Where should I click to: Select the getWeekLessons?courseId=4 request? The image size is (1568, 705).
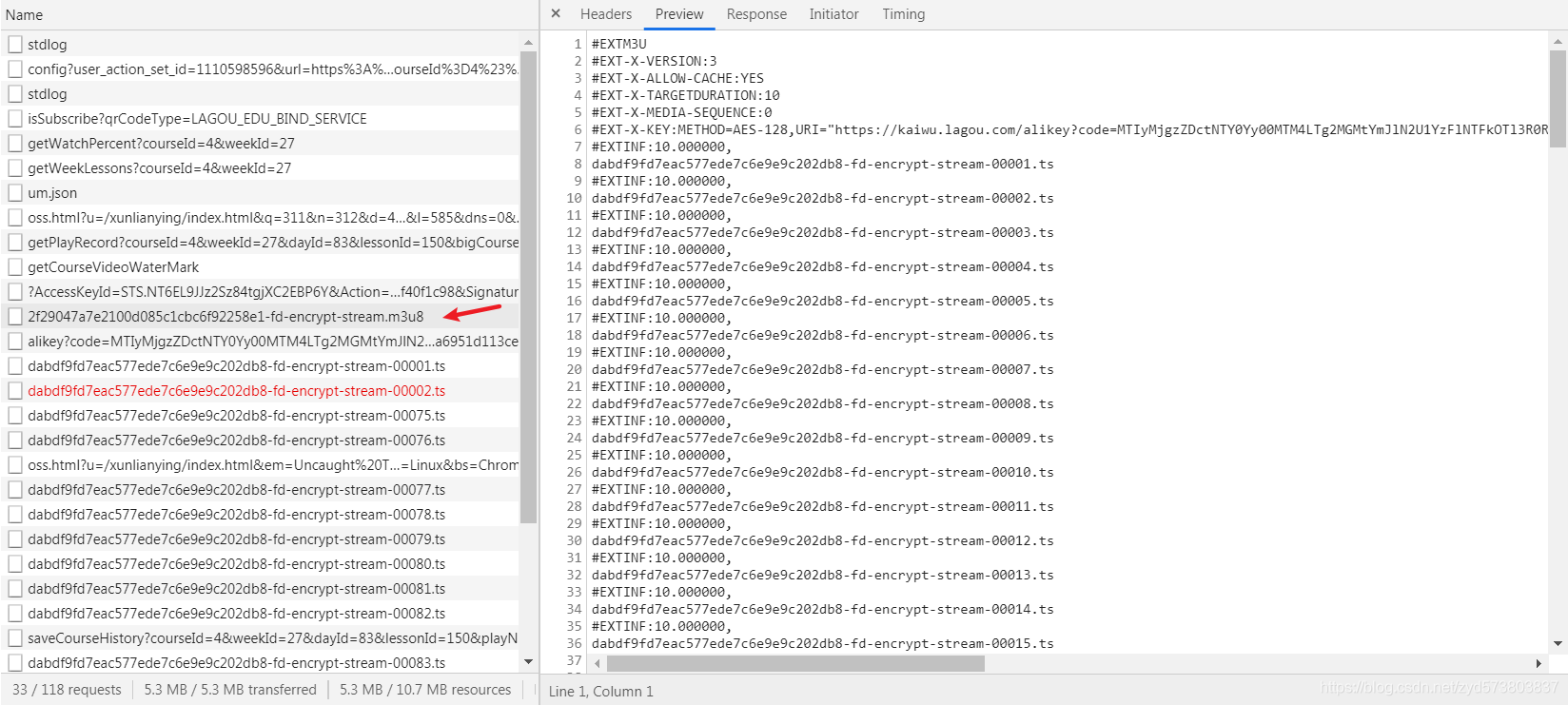coord(260,168)
